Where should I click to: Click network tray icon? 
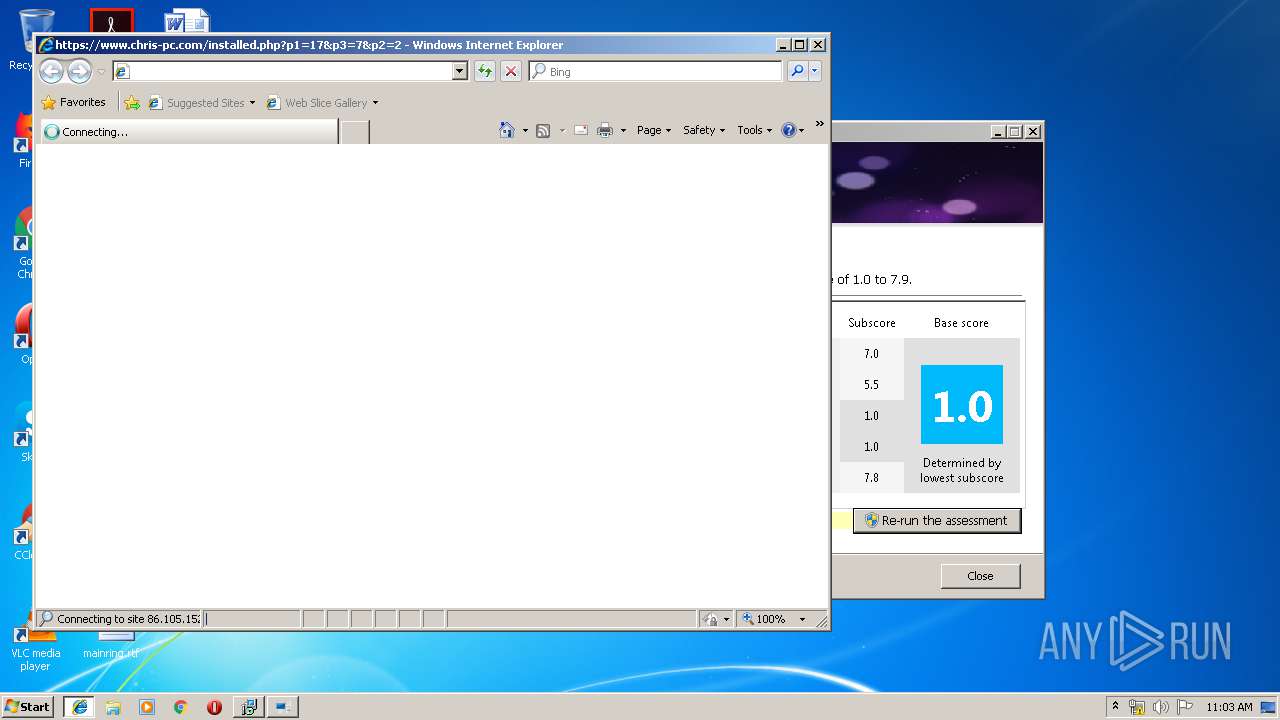click(1137, 707)
